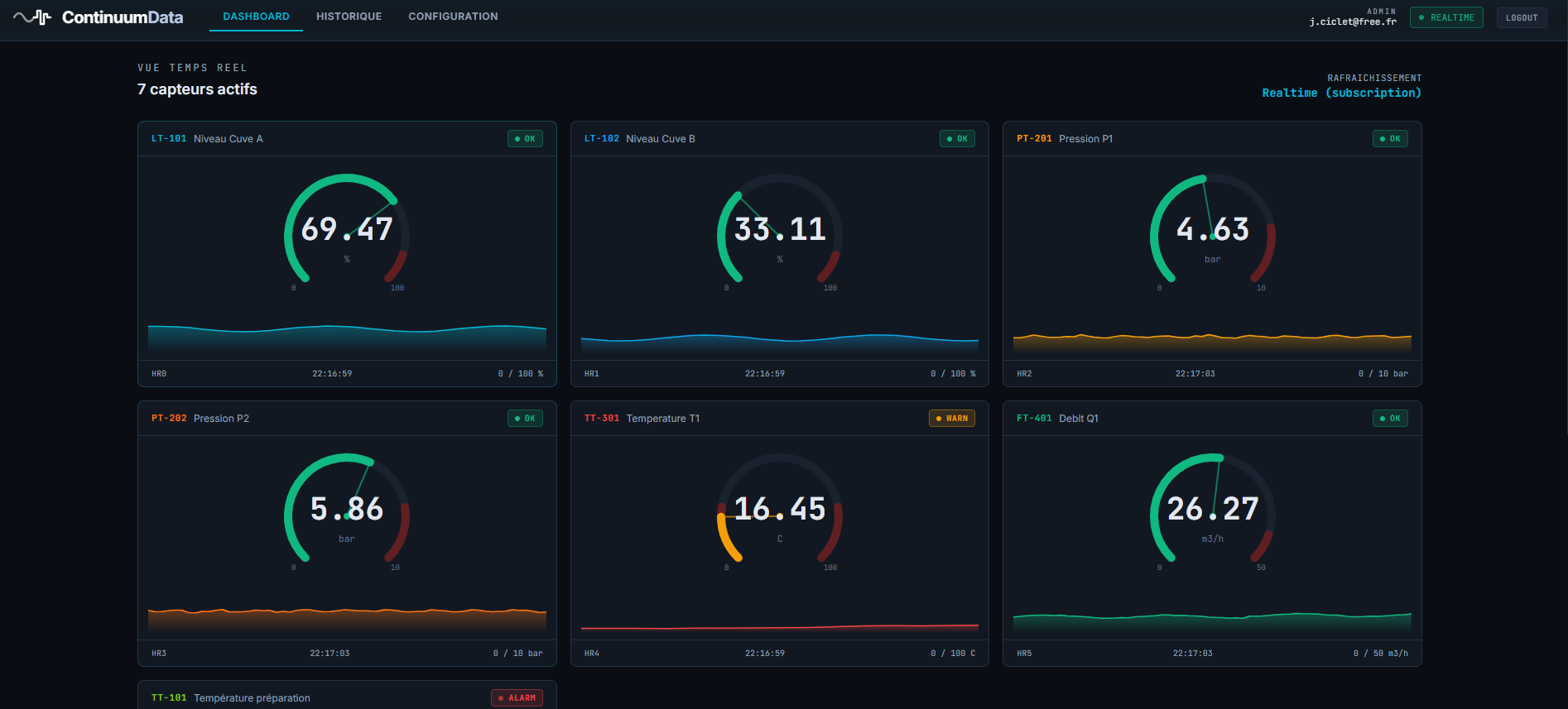Click the TT-301 red trend sparkline
1568x709 pixels.
pos(780,630)
